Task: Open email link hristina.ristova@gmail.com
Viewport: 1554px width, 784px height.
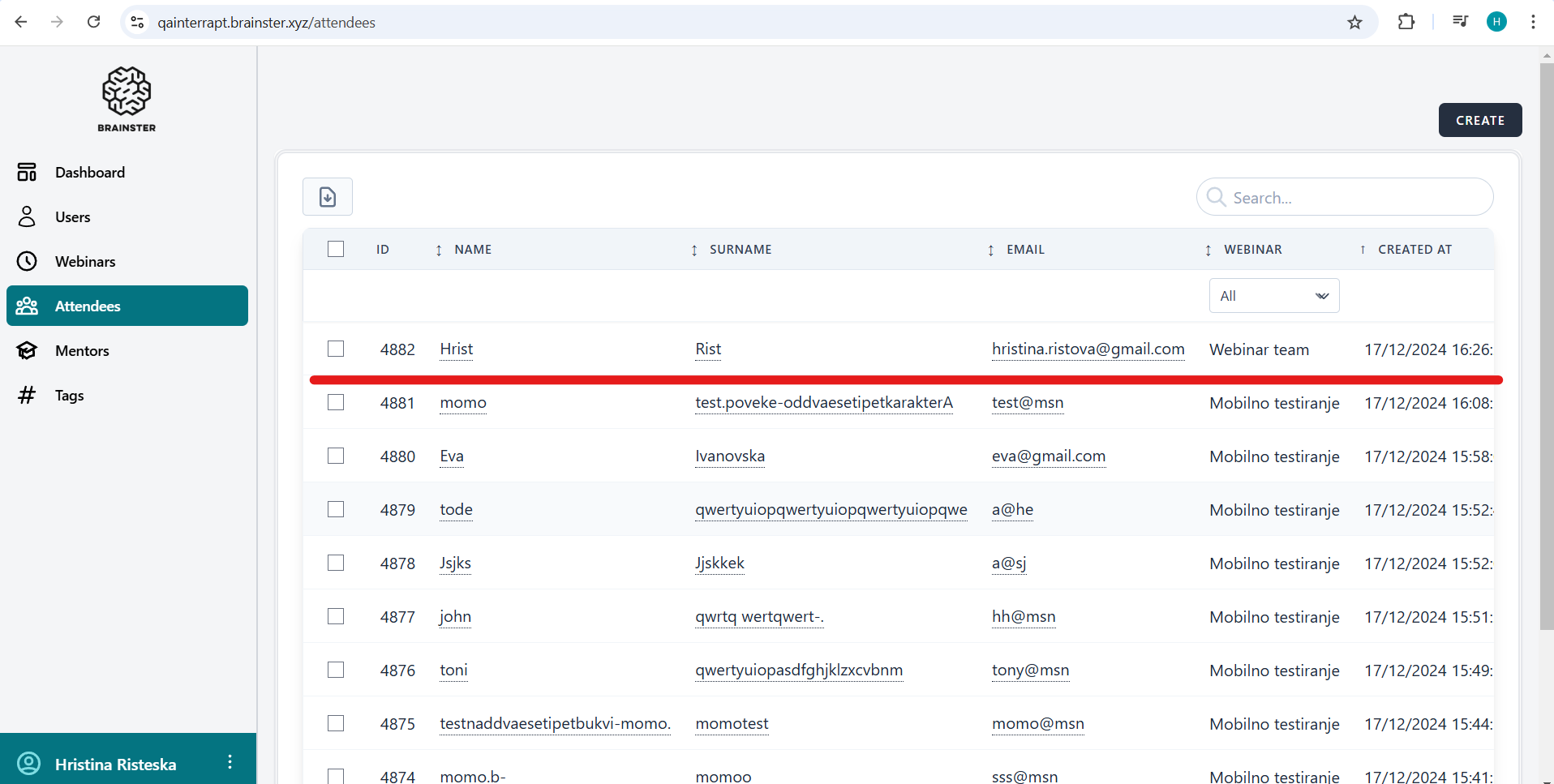Action: pos(1088,349)
